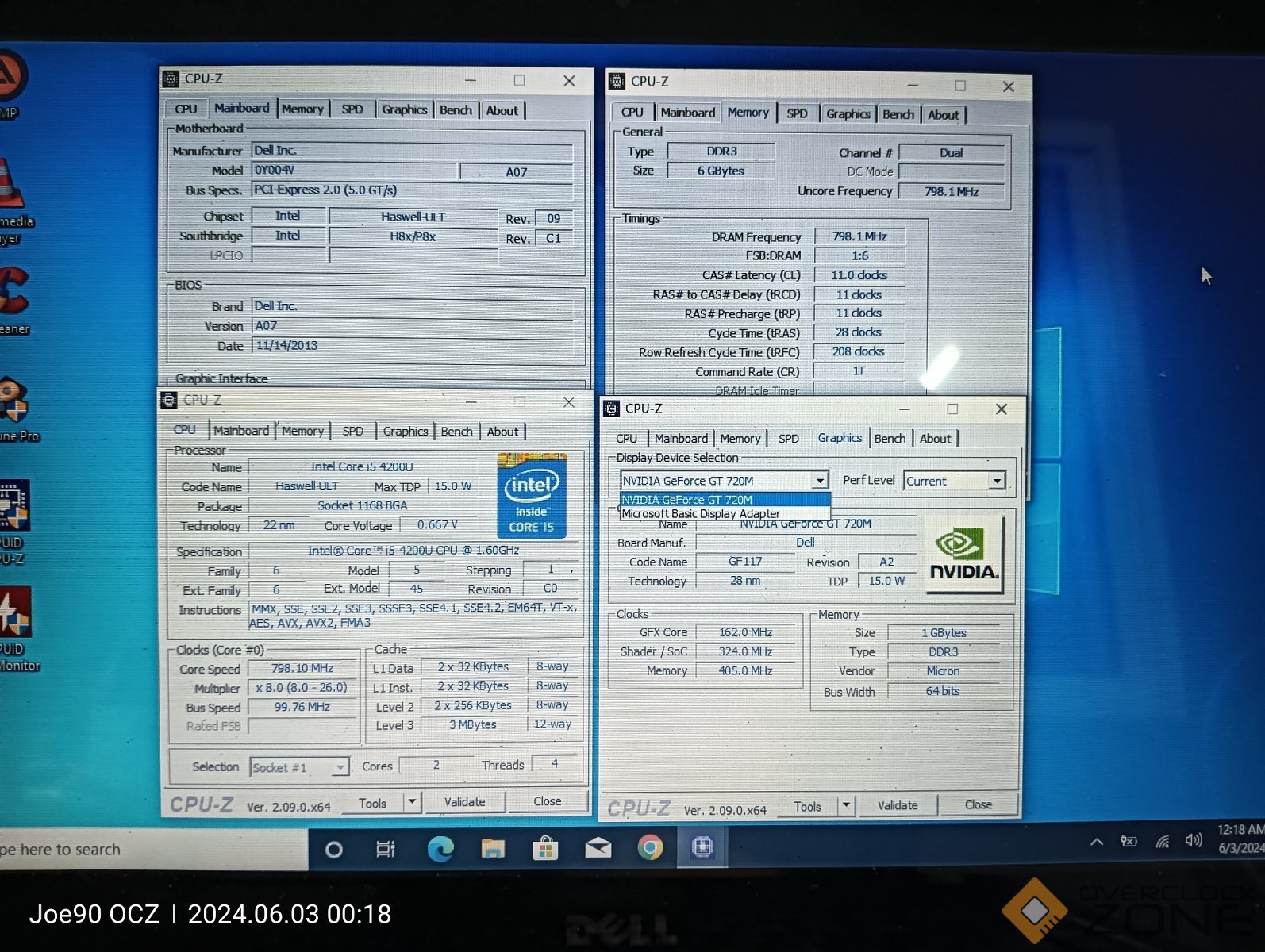Open Bench tab in Graphics window
The height and width of the screenshot is (952, 1265).
click(890, 439)
